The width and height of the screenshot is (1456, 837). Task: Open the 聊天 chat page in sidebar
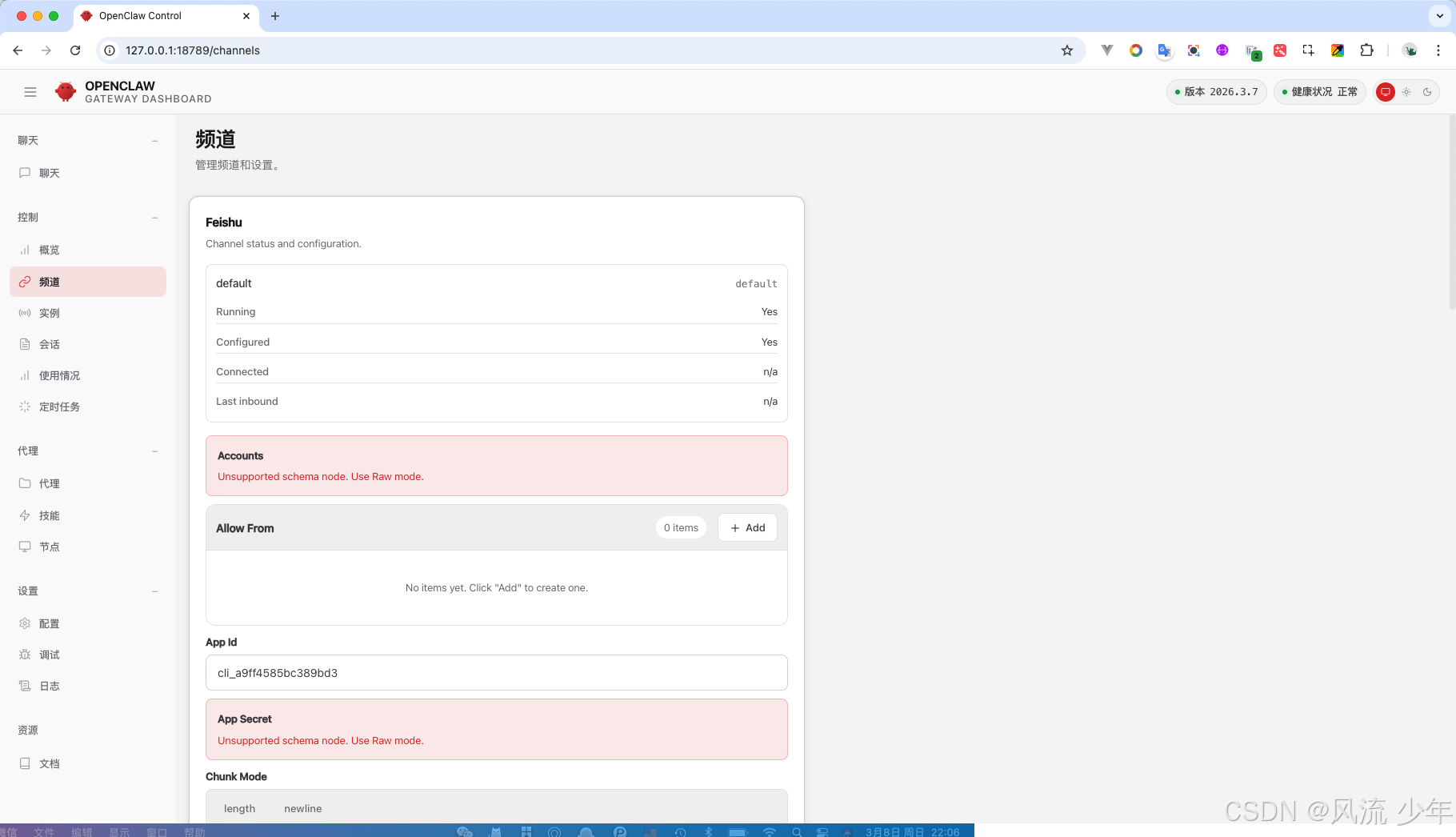(49, 173)
